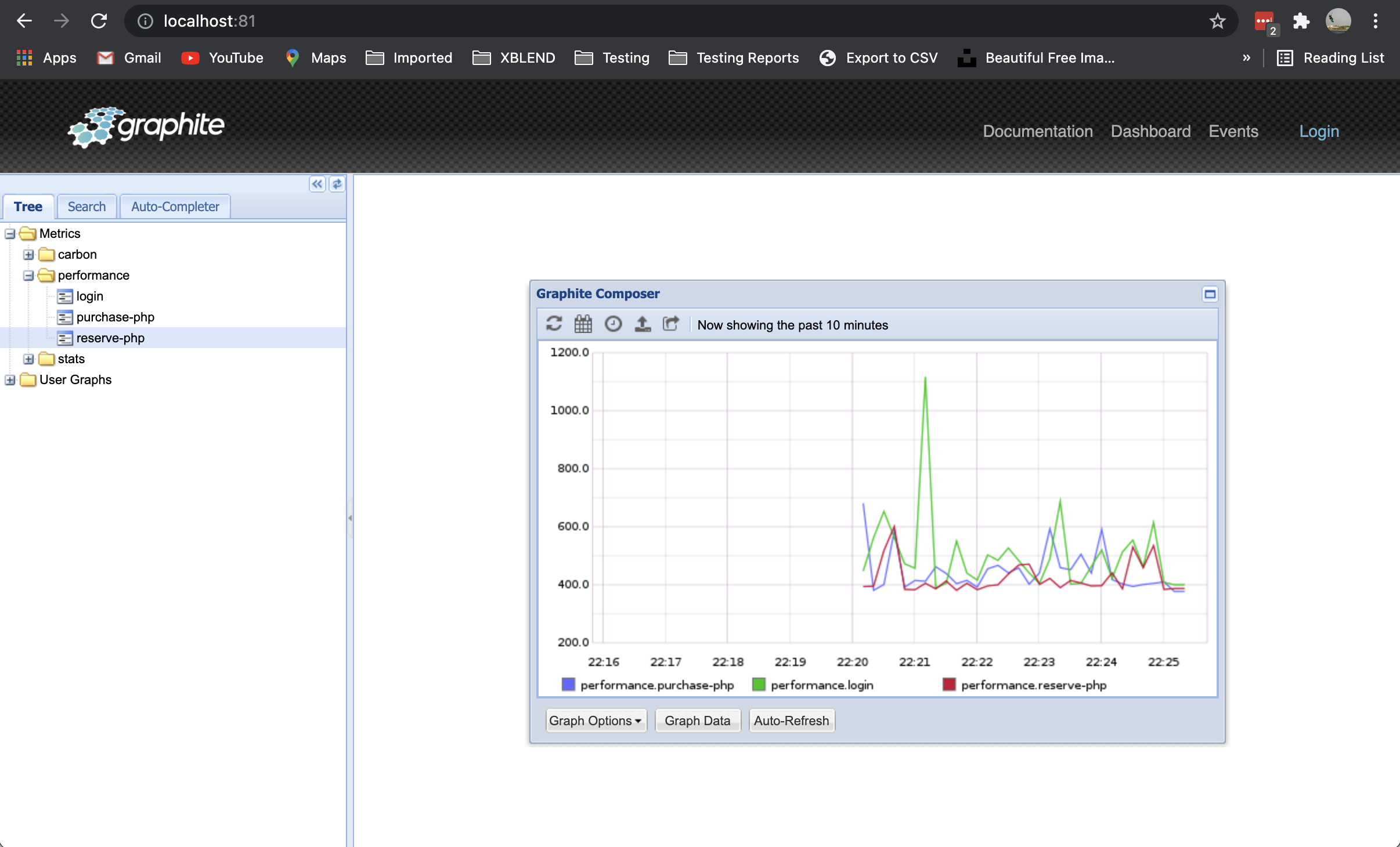This screenshot has width=1400, height=847.
Task: Open the recent time range clock
Action: point(613,324)
